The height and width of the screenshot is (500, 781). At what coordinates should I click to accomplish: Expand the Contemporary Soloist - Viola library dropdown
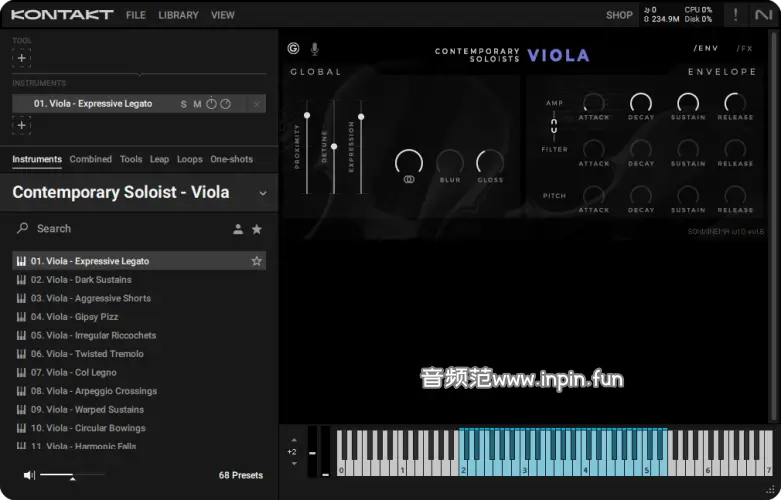(x=262, y=193)
